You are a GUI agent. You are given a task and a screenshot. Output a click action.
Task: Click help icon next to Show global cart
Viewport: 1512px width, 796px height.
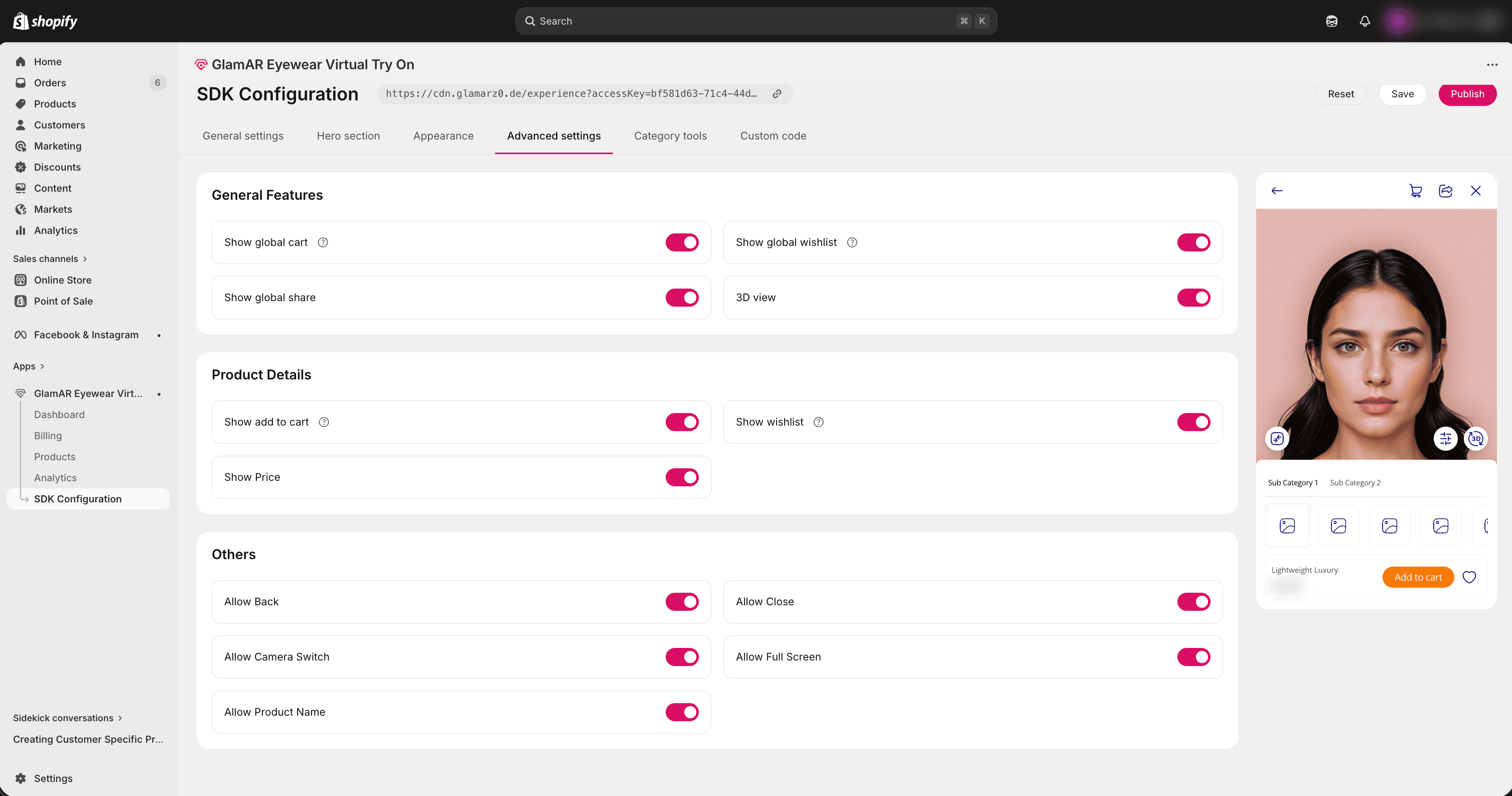[323, 242]
